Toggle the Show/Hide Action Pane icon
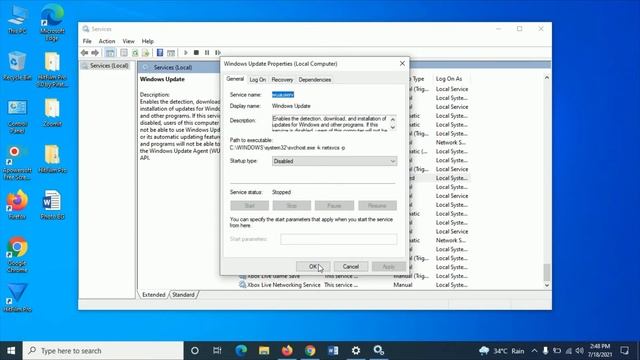 click(x=171, y=53)
